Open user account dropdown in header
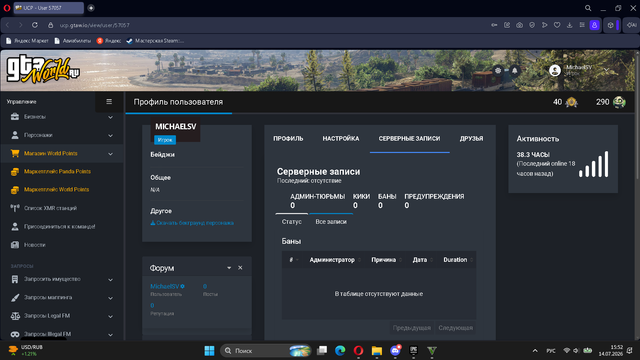This screenshot has height=360, width=640. [607, 70]
